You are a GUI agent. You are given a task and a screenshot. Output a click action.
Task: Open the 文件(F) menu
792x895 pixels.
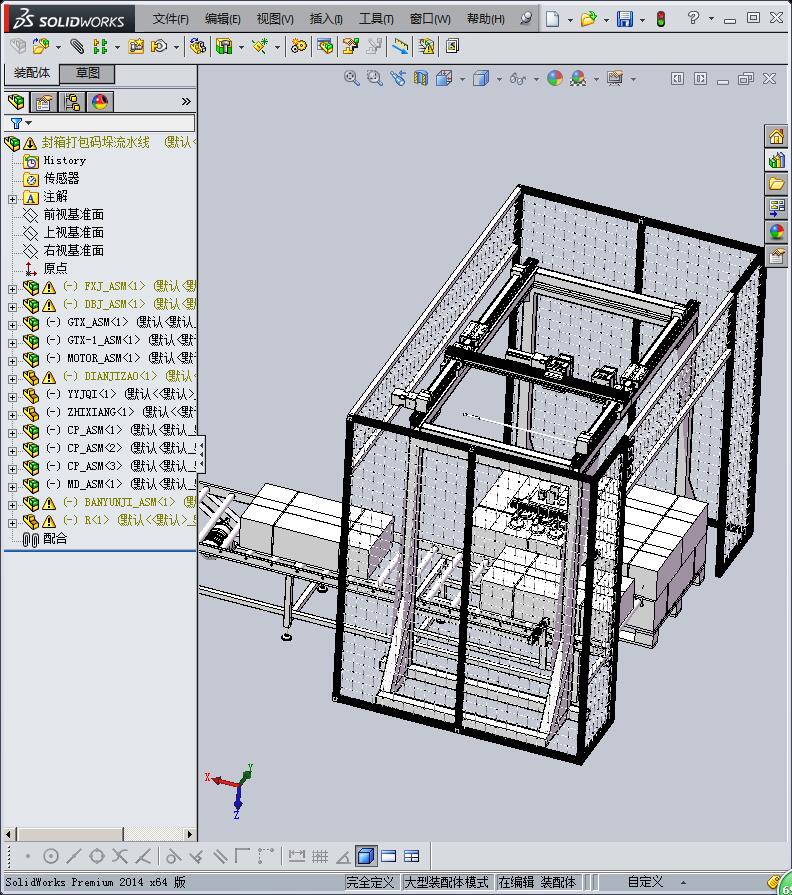pyautogui.click(x=170, y=19)
